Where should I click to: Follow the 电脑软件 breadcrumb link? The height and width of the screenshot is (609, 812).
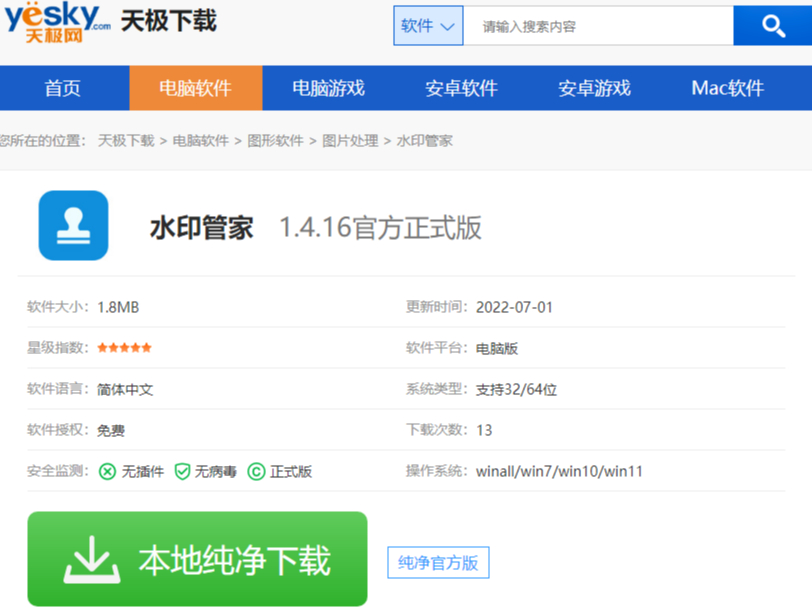point(201,141)
